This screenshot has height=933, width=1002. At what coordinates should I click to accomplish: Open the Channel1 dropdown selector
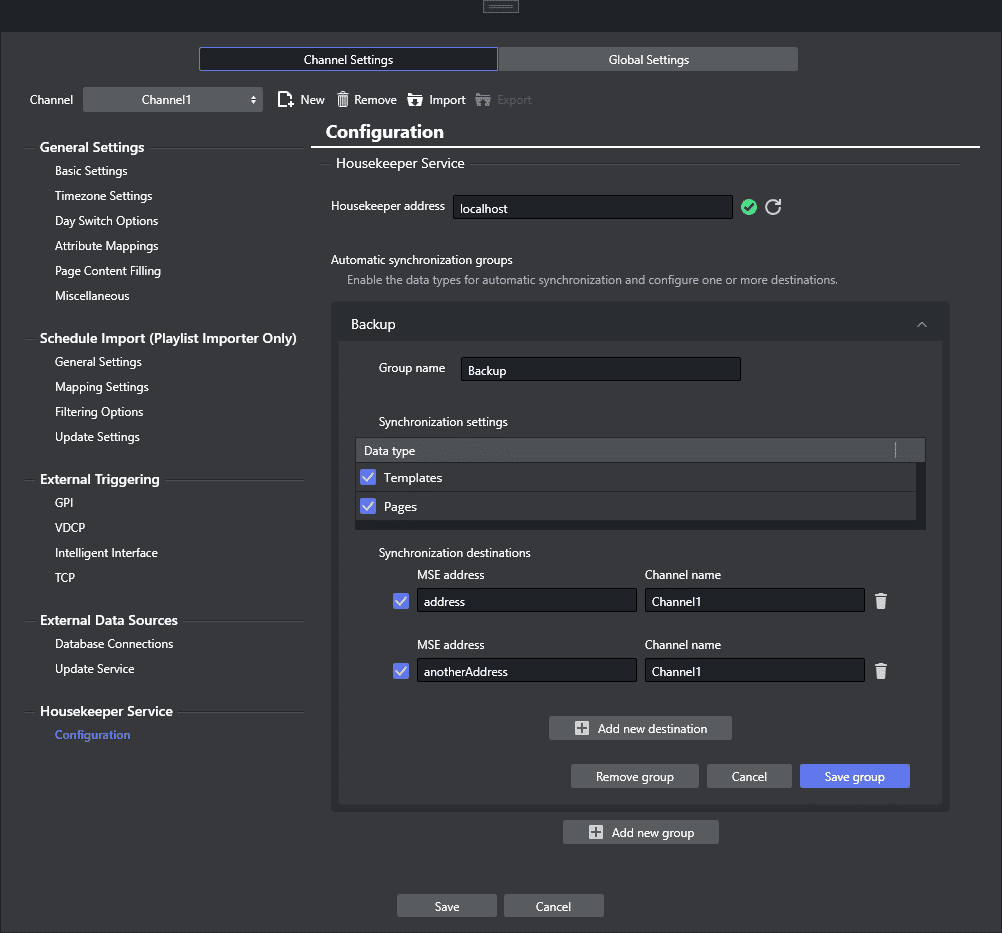coord(173,100)
